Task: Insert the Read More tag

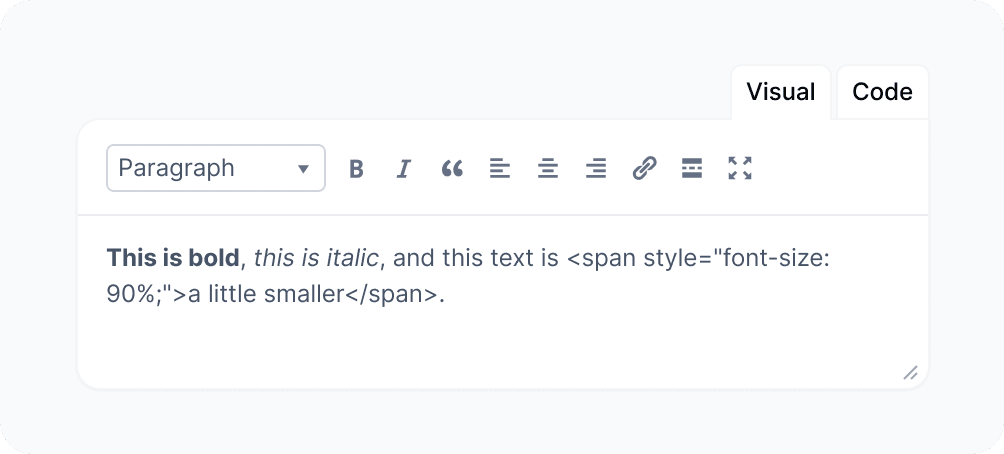Action: click(x=691, y=168)
